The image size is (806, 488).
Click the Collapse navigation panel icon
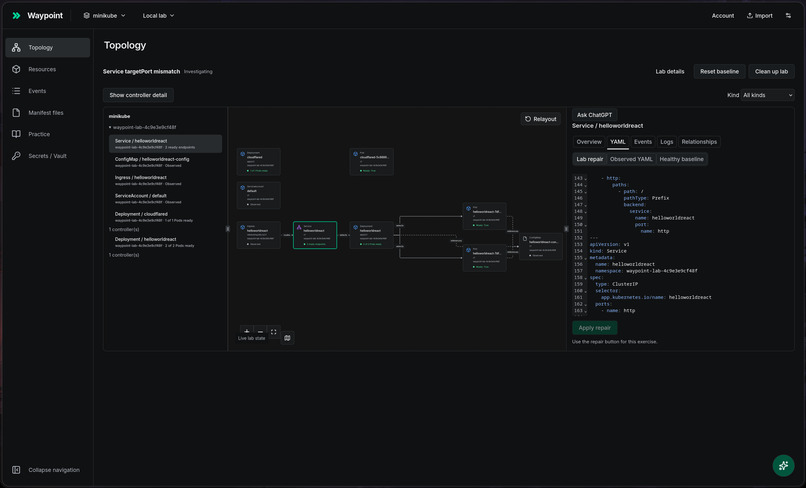point(16,469)
